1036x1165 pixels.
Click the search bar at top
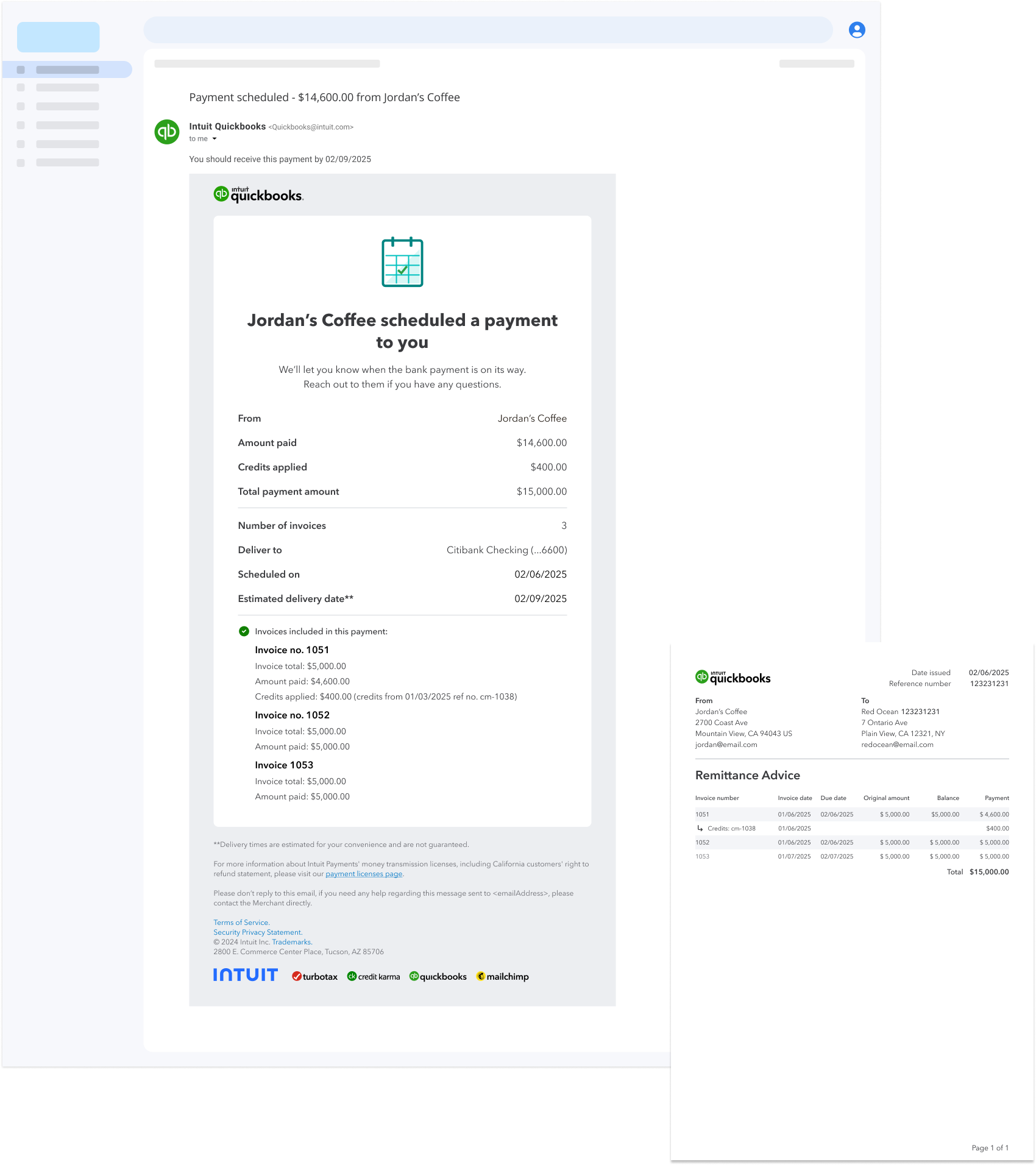488,30
